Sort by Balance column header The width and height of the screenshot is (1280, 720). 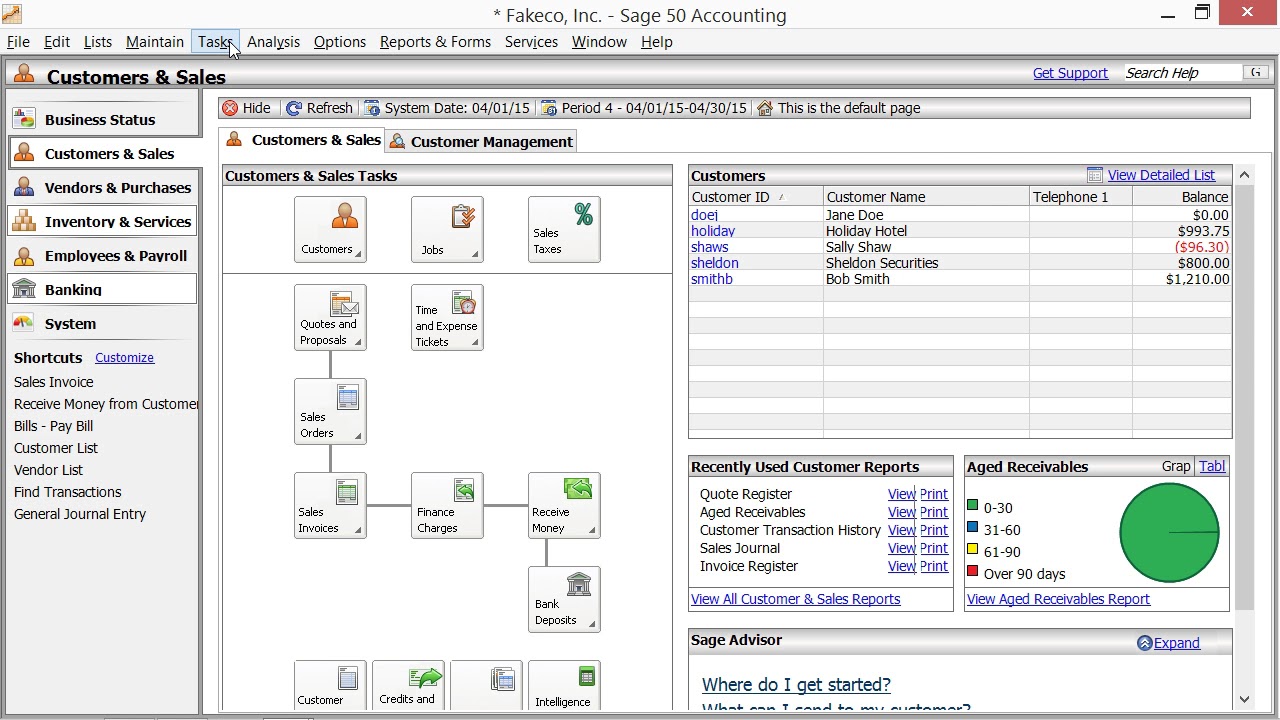(1182, 197)
